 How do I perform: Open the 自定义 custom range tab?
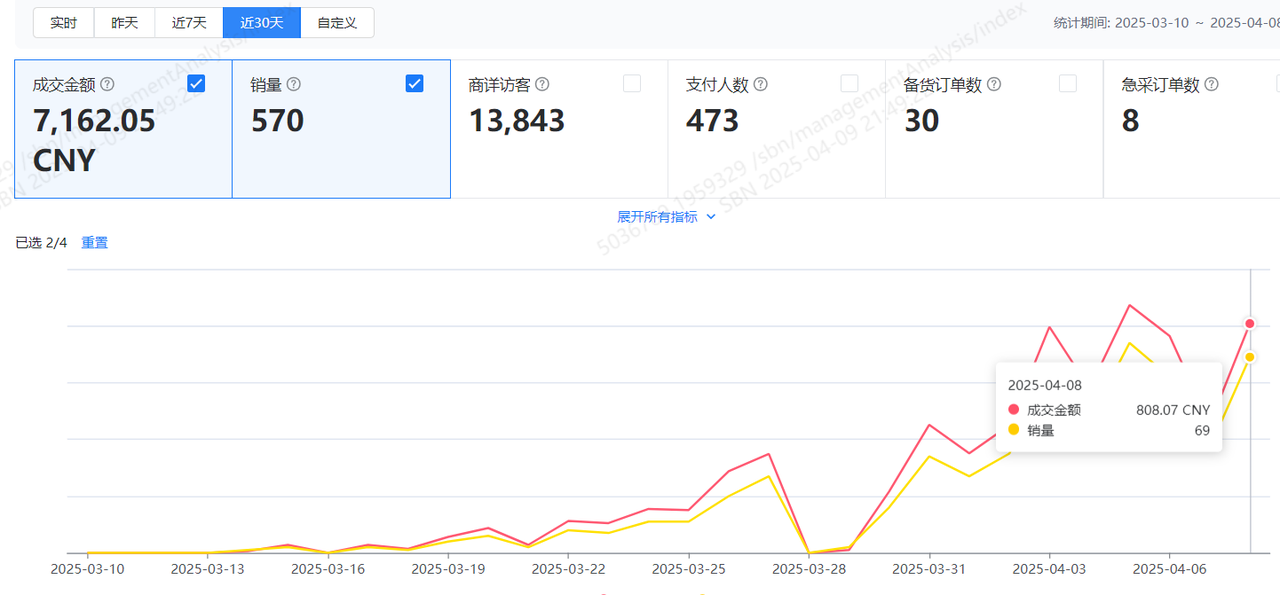pyautogui.click(x=337, y=23)
